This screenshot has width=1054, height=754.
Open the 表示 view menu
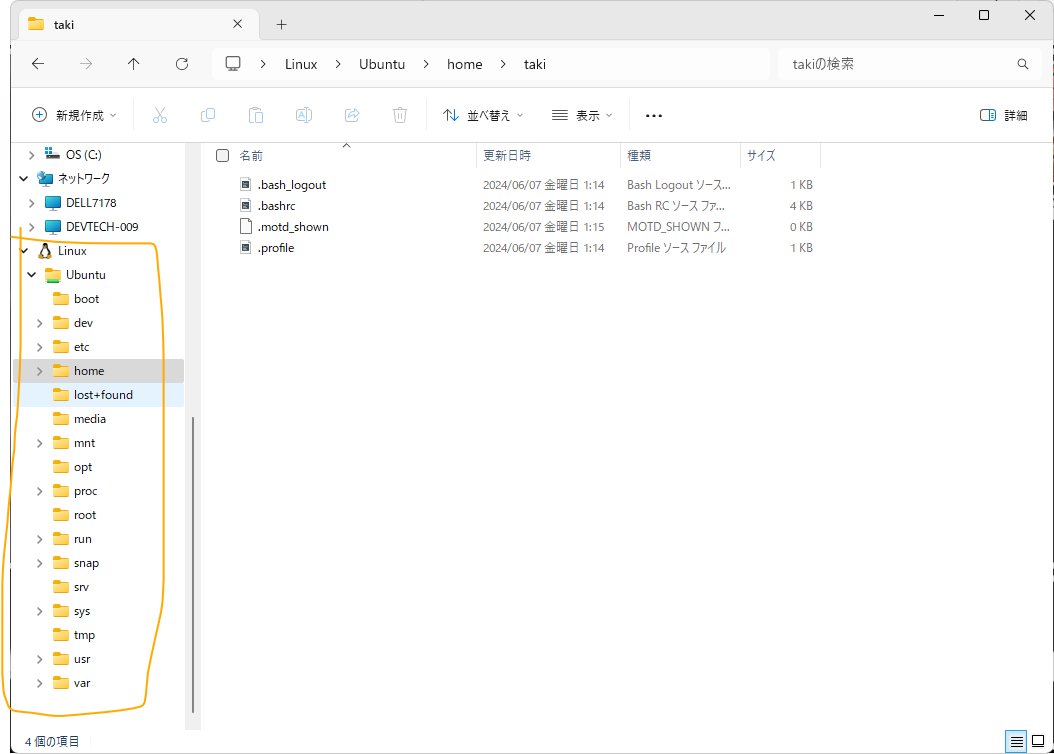[x=582, y=116]
